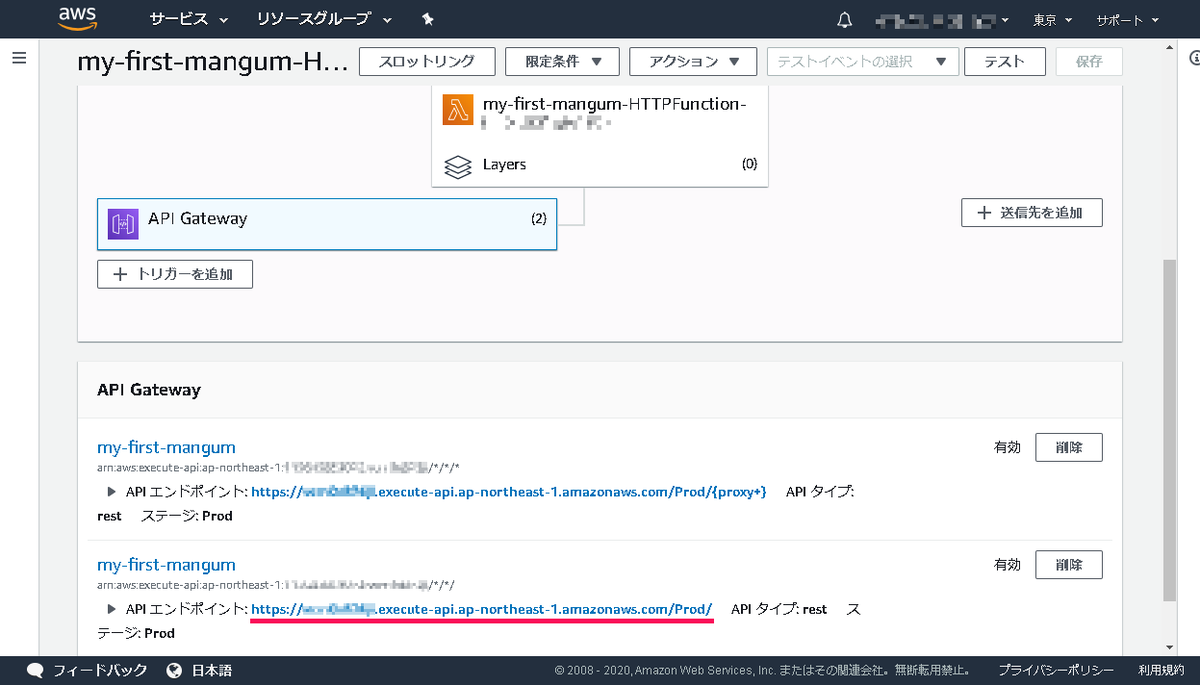Click the (2) trigger count label
The image size is (1200, 685).
pos(539,219)
